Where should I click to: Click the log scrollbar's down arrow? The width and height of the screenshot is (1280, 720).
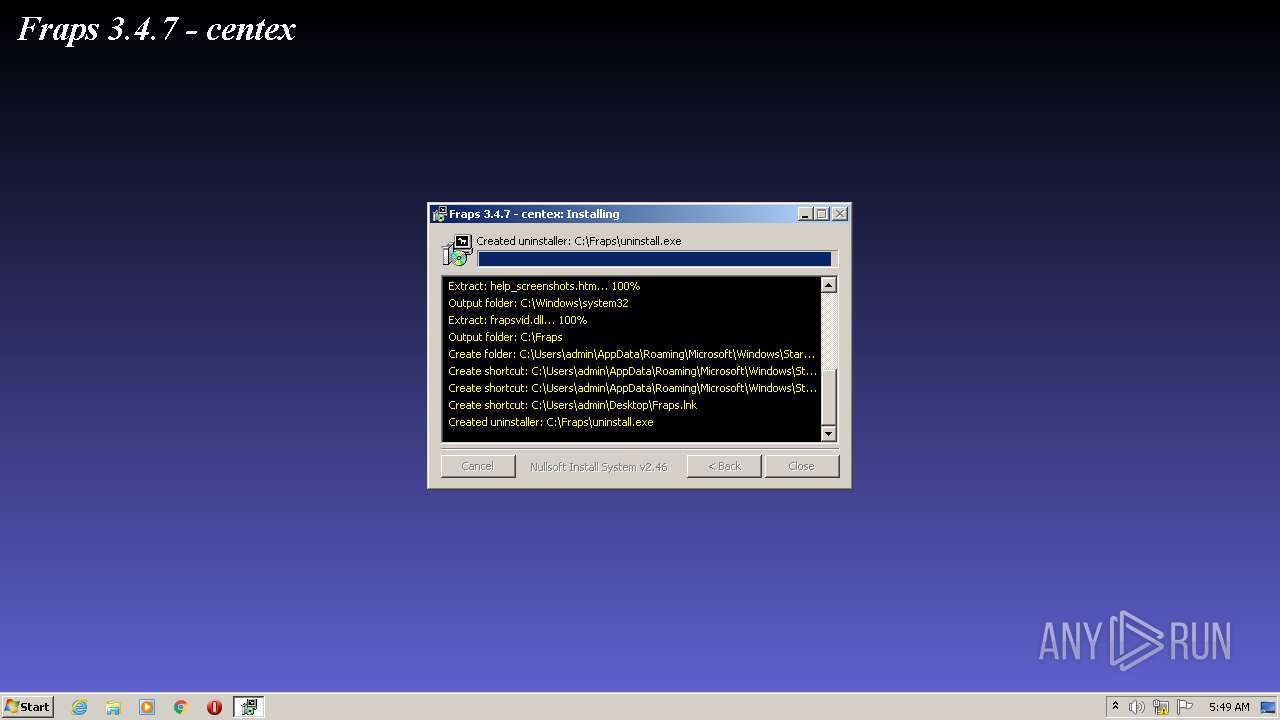click(828, 433)
